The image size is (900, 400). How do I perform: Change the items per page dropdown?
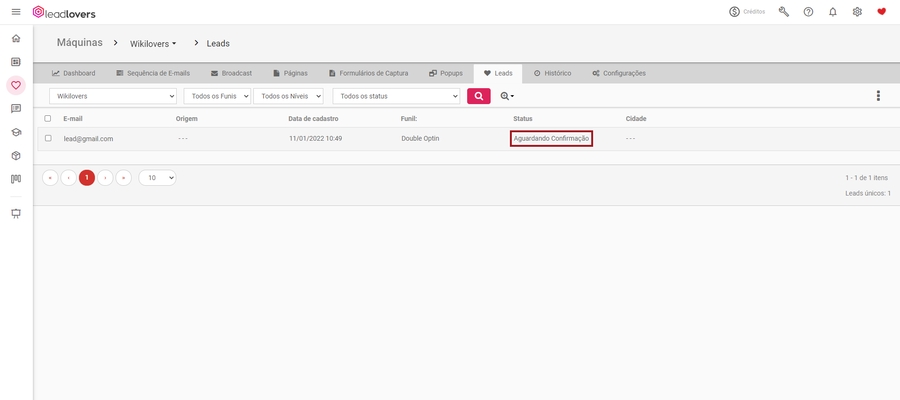(x=157, y=178)
